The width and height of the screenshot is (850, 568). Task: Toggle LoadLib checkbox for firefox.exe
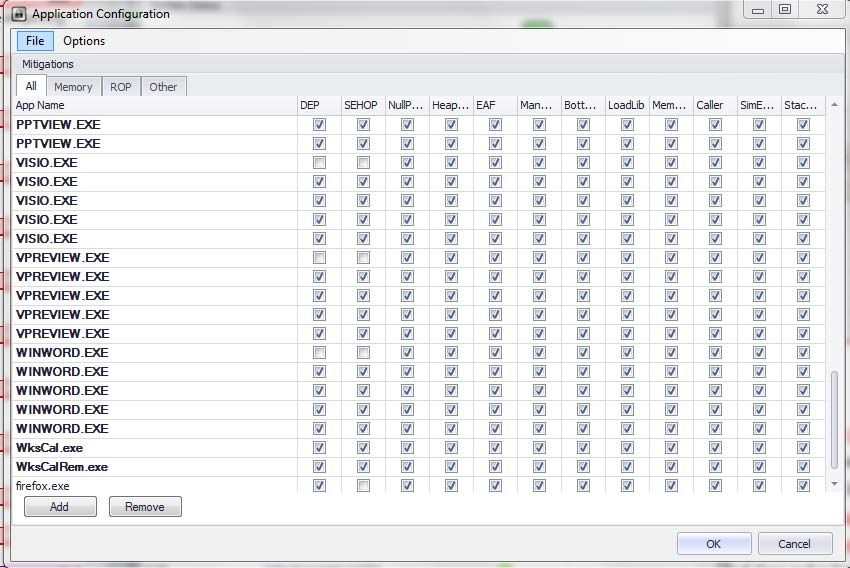[x=627, y=486]
